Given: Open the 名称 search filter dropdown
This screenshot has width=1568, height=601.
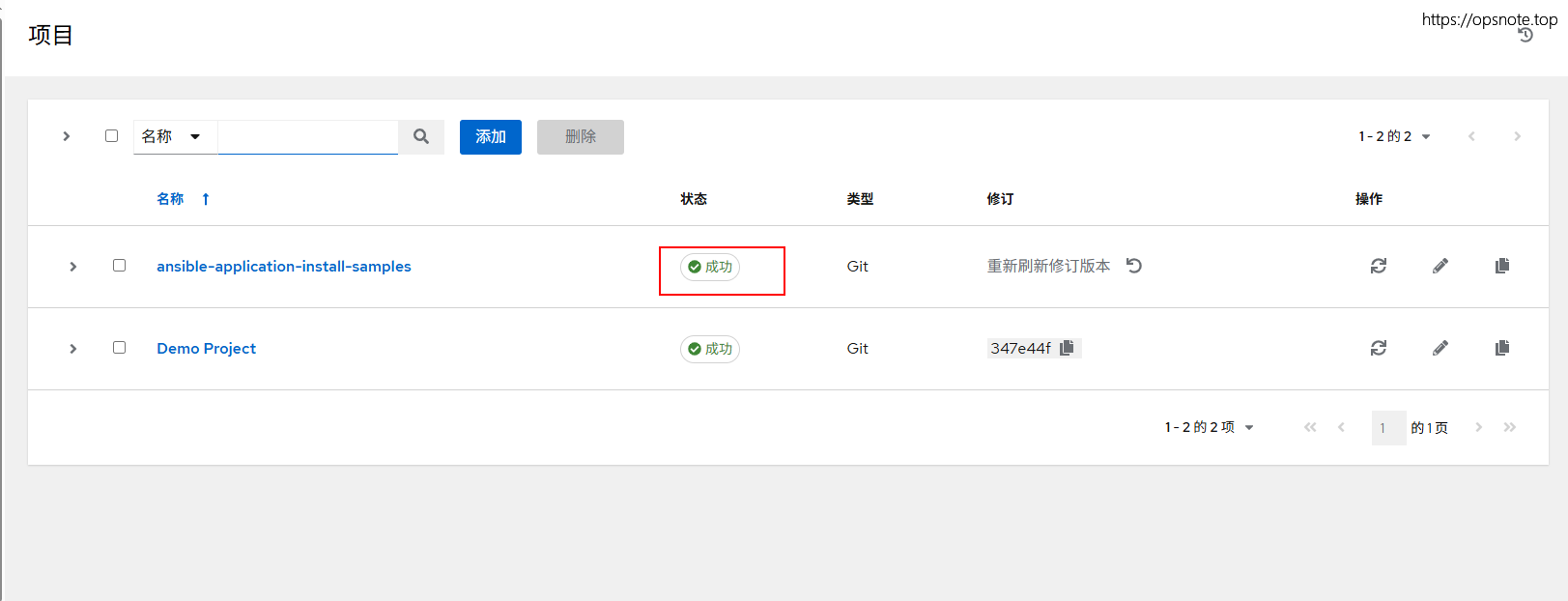Looking at the screenshot, I should coord(173,137).
